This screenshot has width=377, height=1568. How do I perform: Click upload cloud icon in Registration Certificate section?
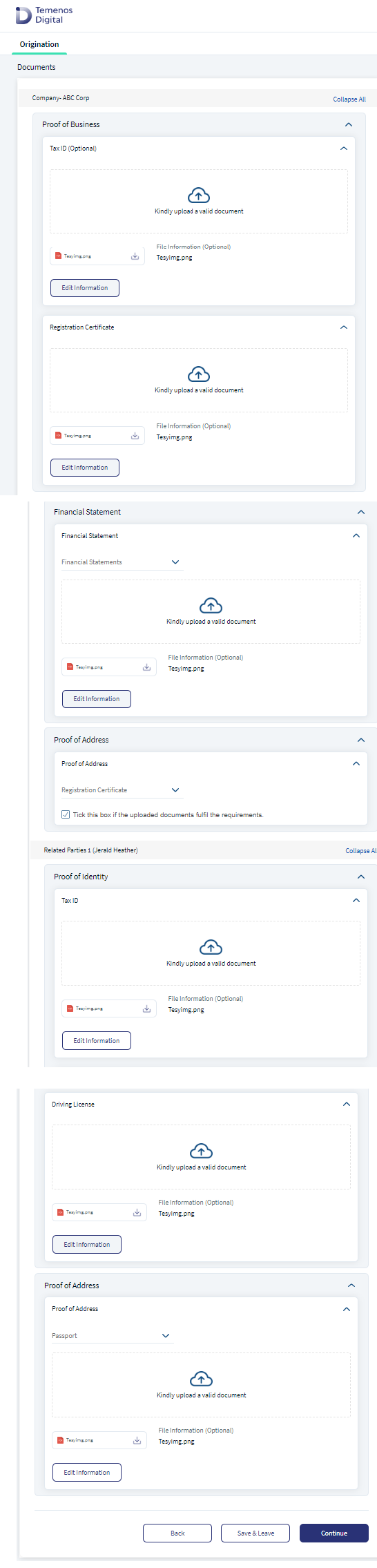click(199, 374)
